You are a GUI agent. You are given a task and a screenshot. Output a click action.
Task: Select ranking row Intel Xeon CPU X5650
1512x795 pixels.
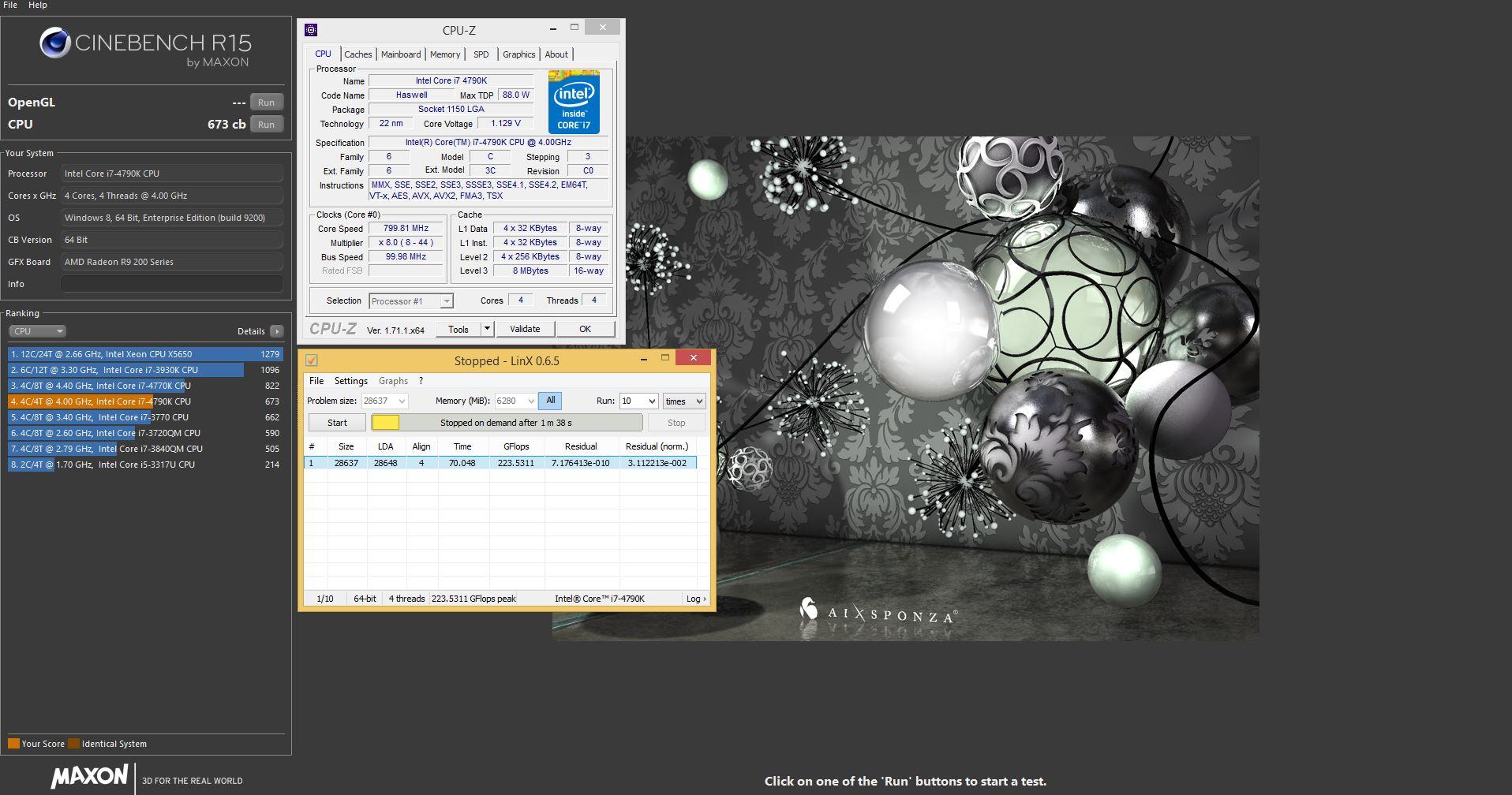click(145, 354)
